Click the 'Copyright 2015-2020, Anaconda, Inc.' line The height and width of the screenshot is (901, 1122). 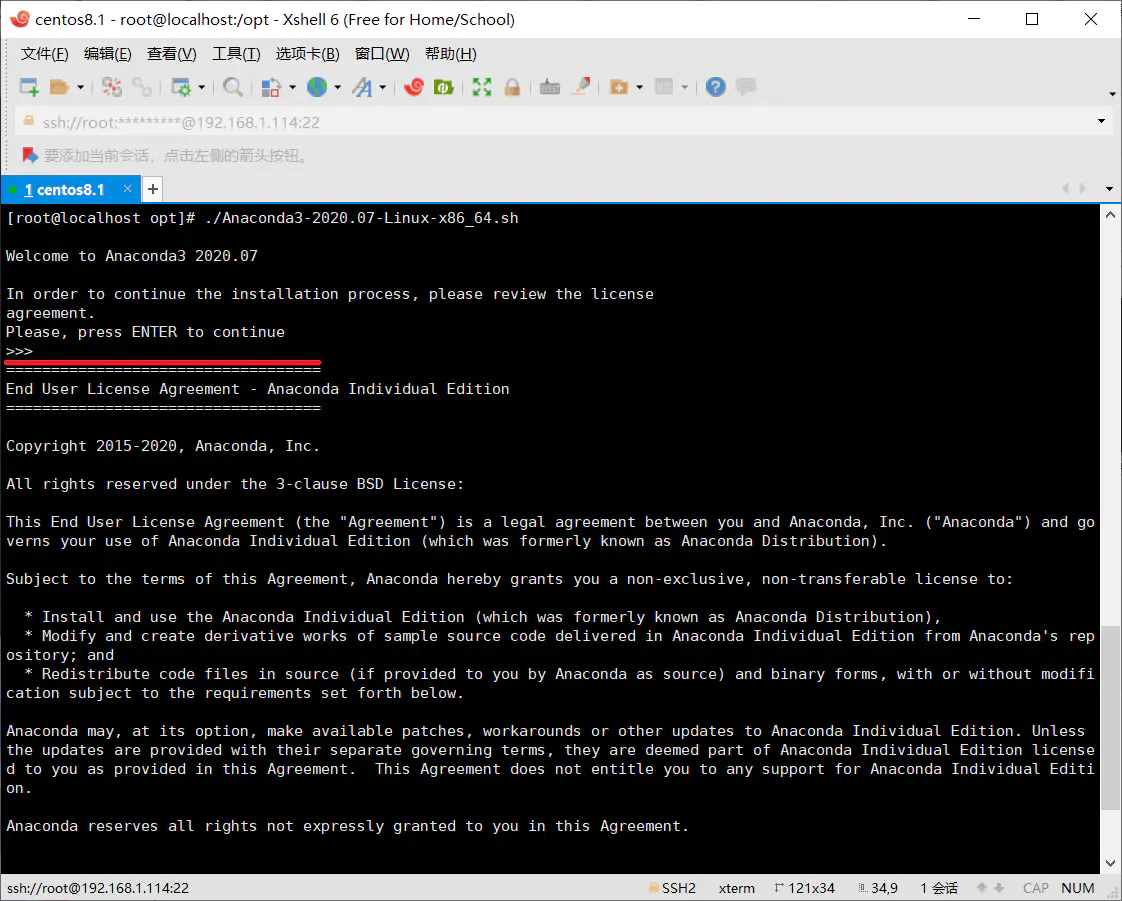click(x=162, y=446)
